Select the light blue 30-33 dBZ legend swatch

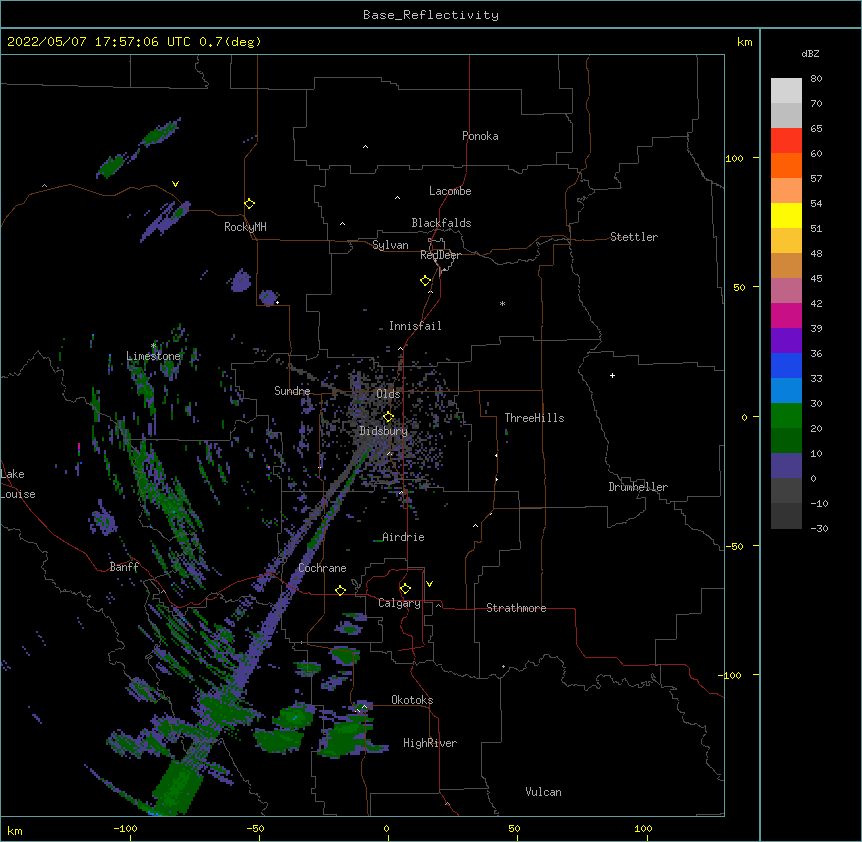click(786, 391)
